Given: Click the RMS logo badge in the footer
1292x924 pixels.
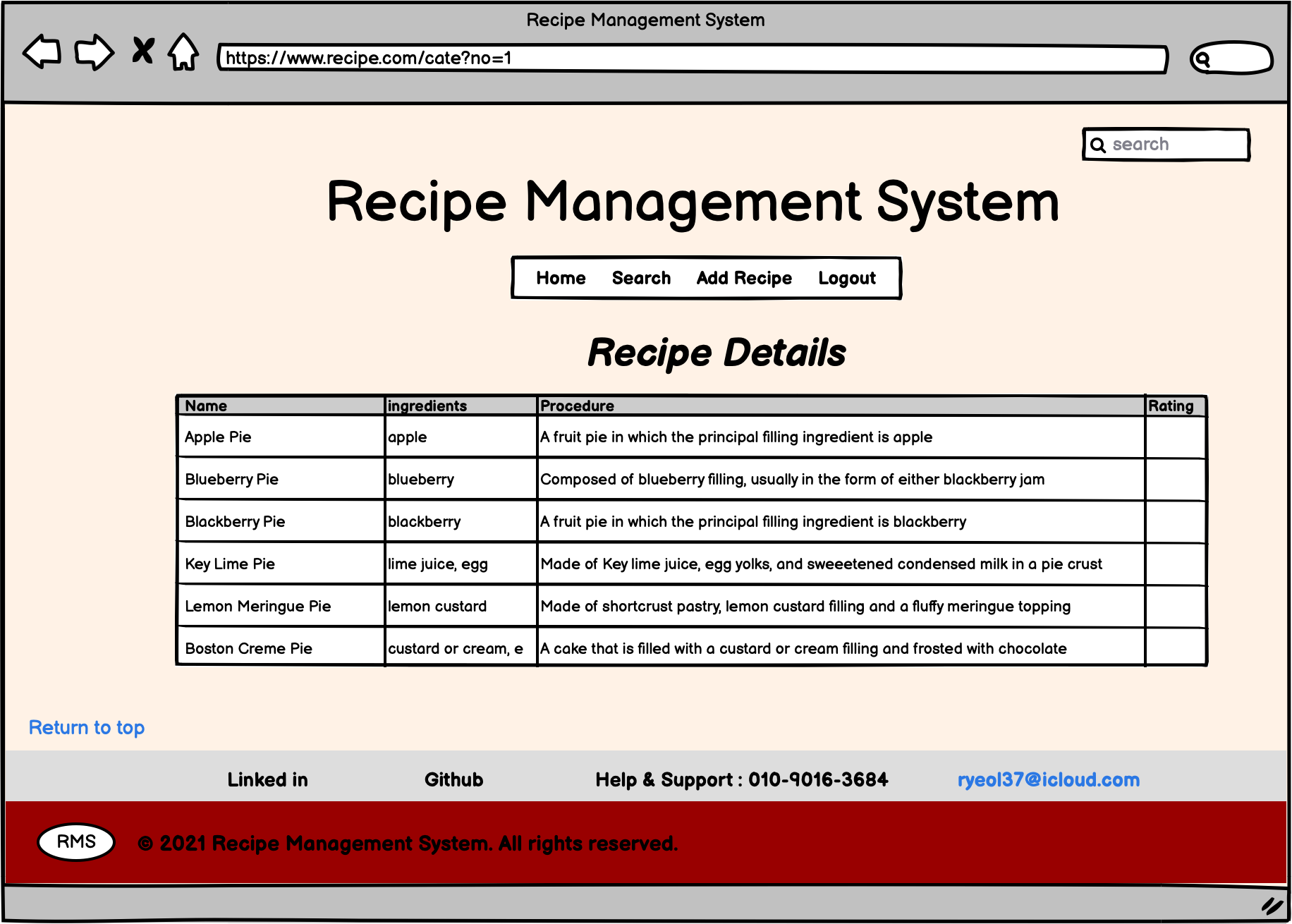Looking at the screenshot, I should (x=76, y=841).
